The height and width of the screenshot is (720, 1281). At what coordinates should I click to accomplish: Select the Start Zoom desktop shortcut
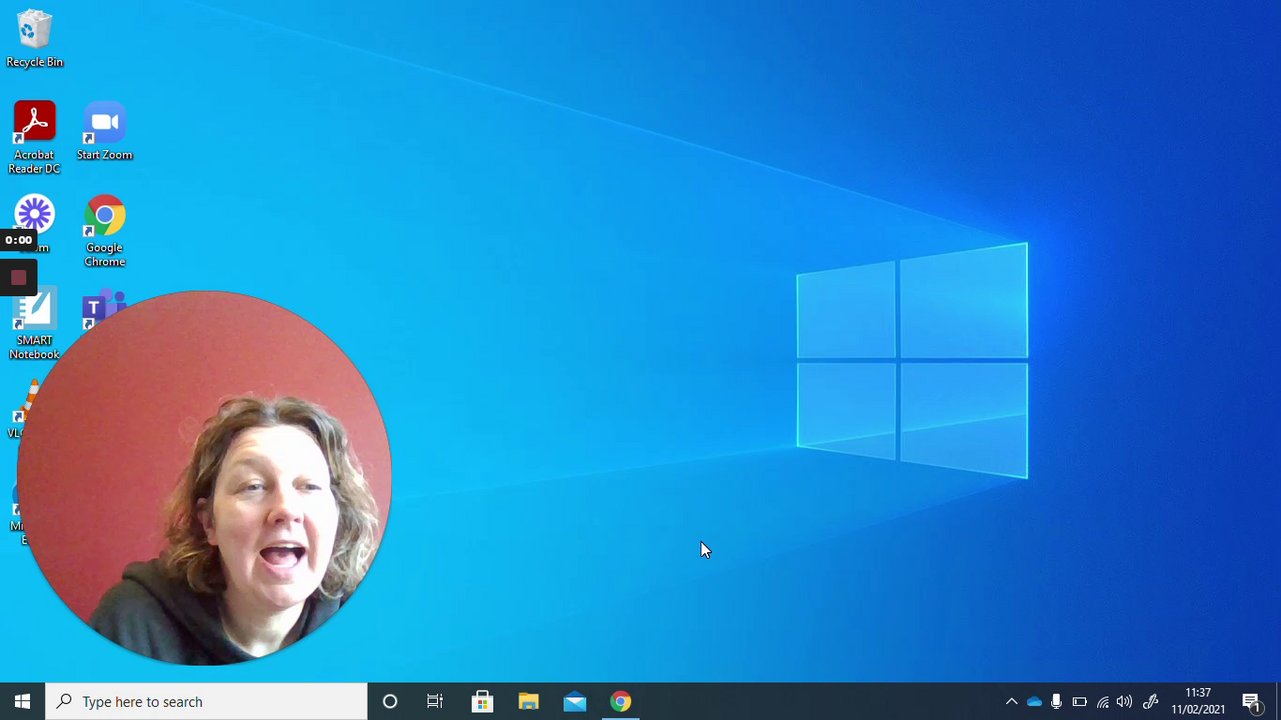pyautogui.click(x=104, y=131)
